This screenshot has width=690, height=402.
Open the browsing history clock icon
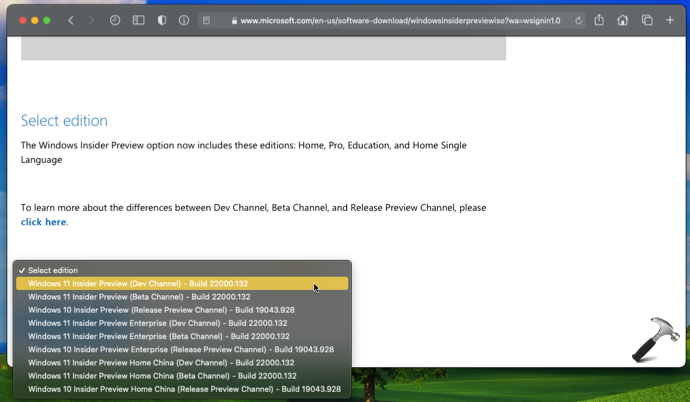[x=115, y=20]
